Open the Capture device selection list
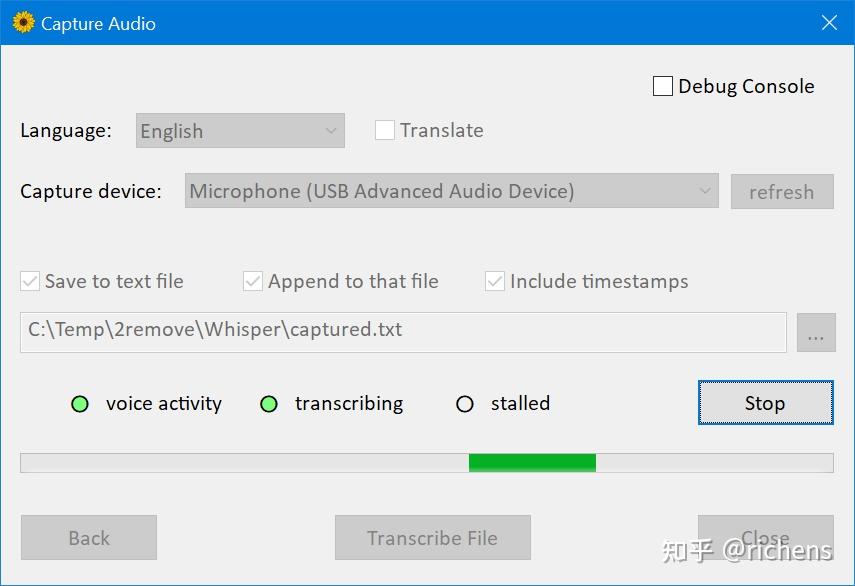Screen dimensions: 855x586 pos(450,191)
